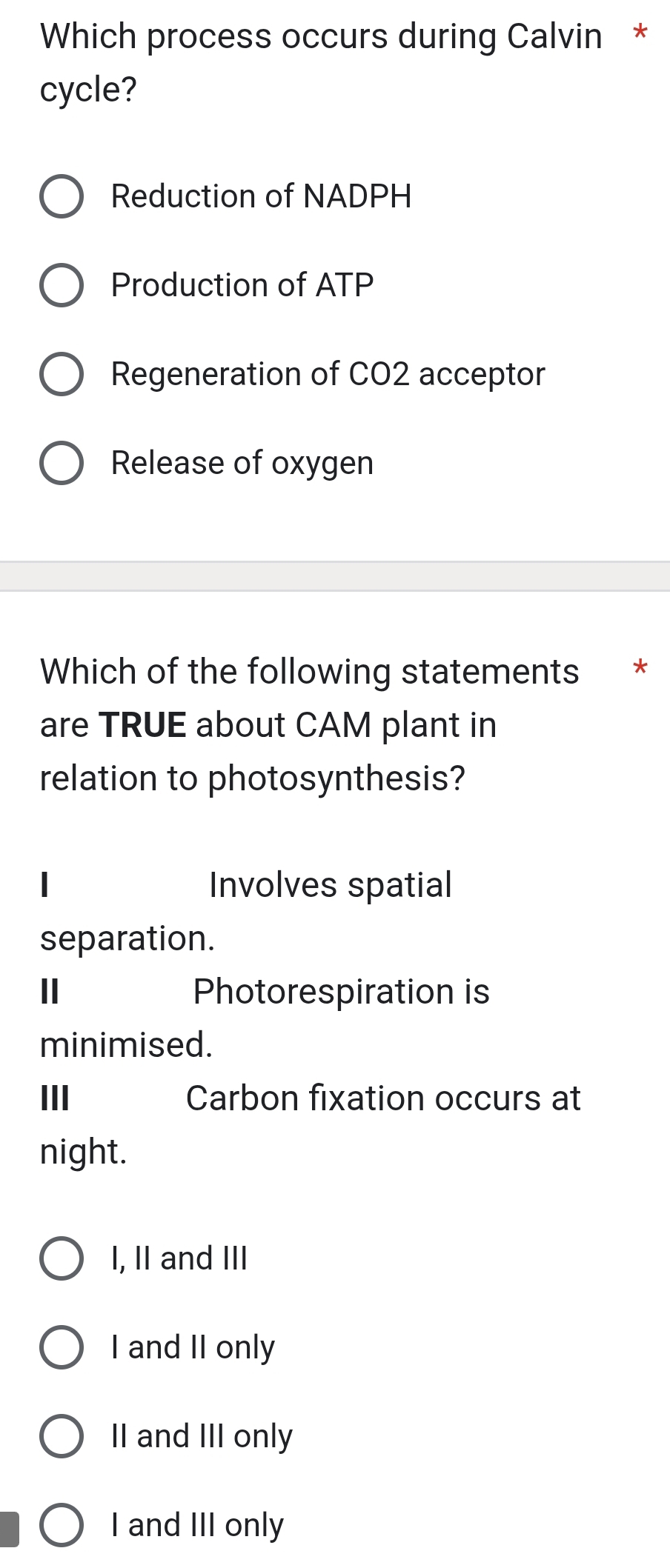The image size is (670, 1568).
Task: Click the divider between the two questions
Action: click(335, 574)
